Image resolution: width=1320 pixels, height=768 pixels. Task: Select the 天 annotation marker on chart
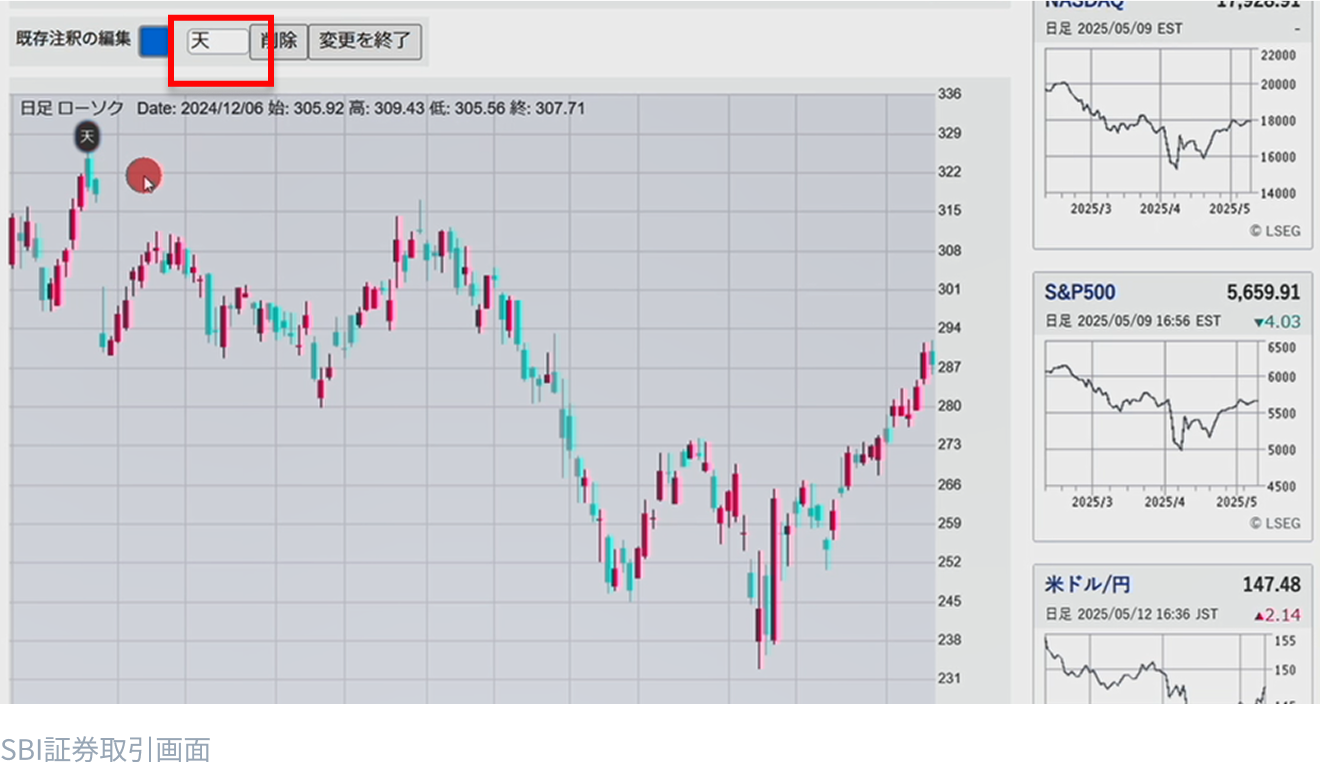87,136
